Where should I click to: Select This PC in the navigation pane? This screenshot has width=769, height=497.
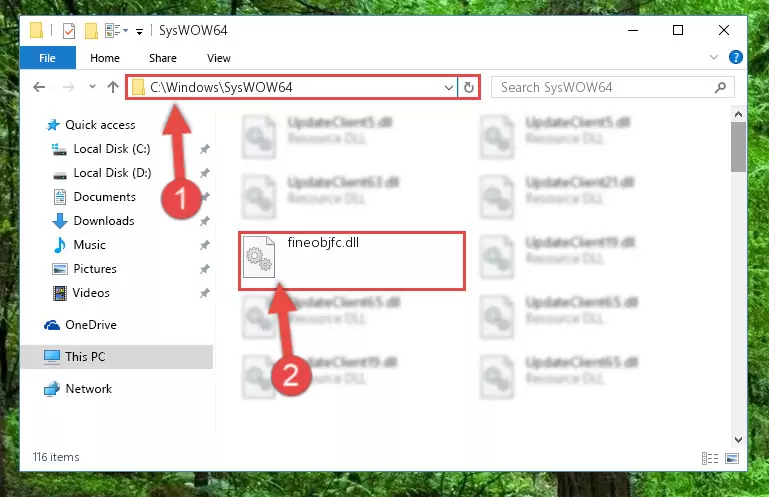[117, 357]
